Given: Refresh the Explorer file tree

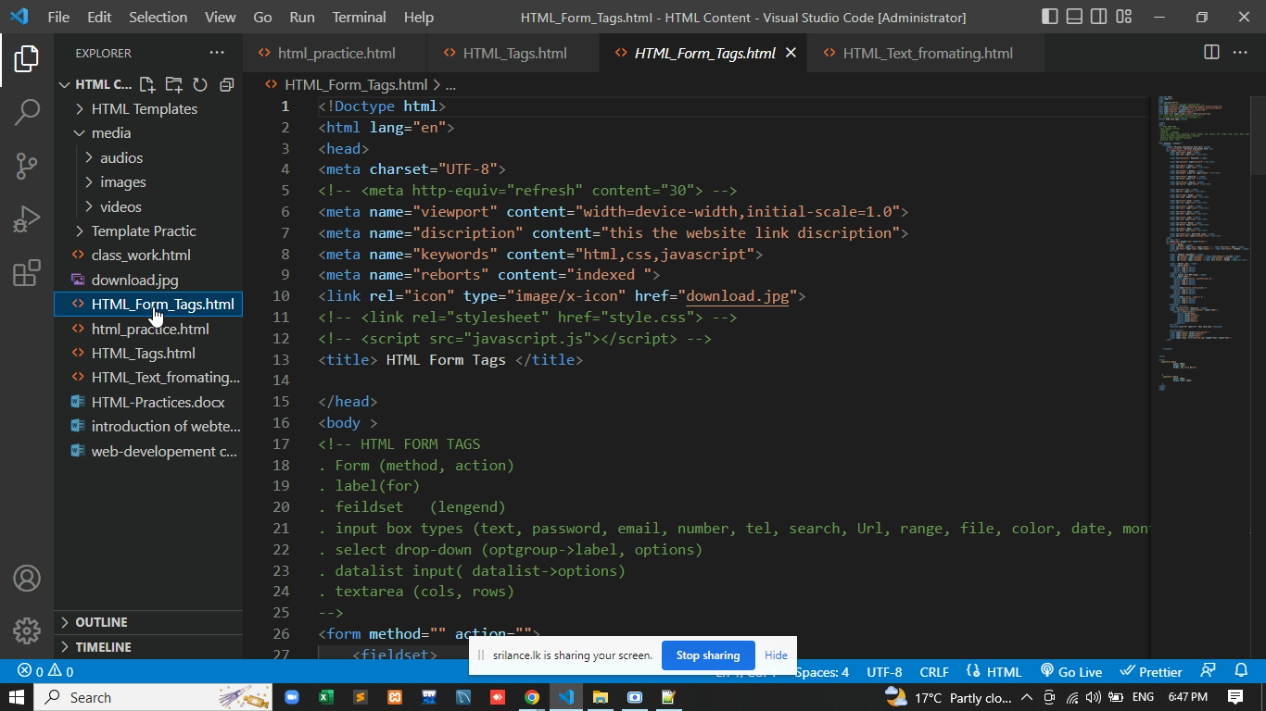Looking at the screenshot, I should pos(200,85).
